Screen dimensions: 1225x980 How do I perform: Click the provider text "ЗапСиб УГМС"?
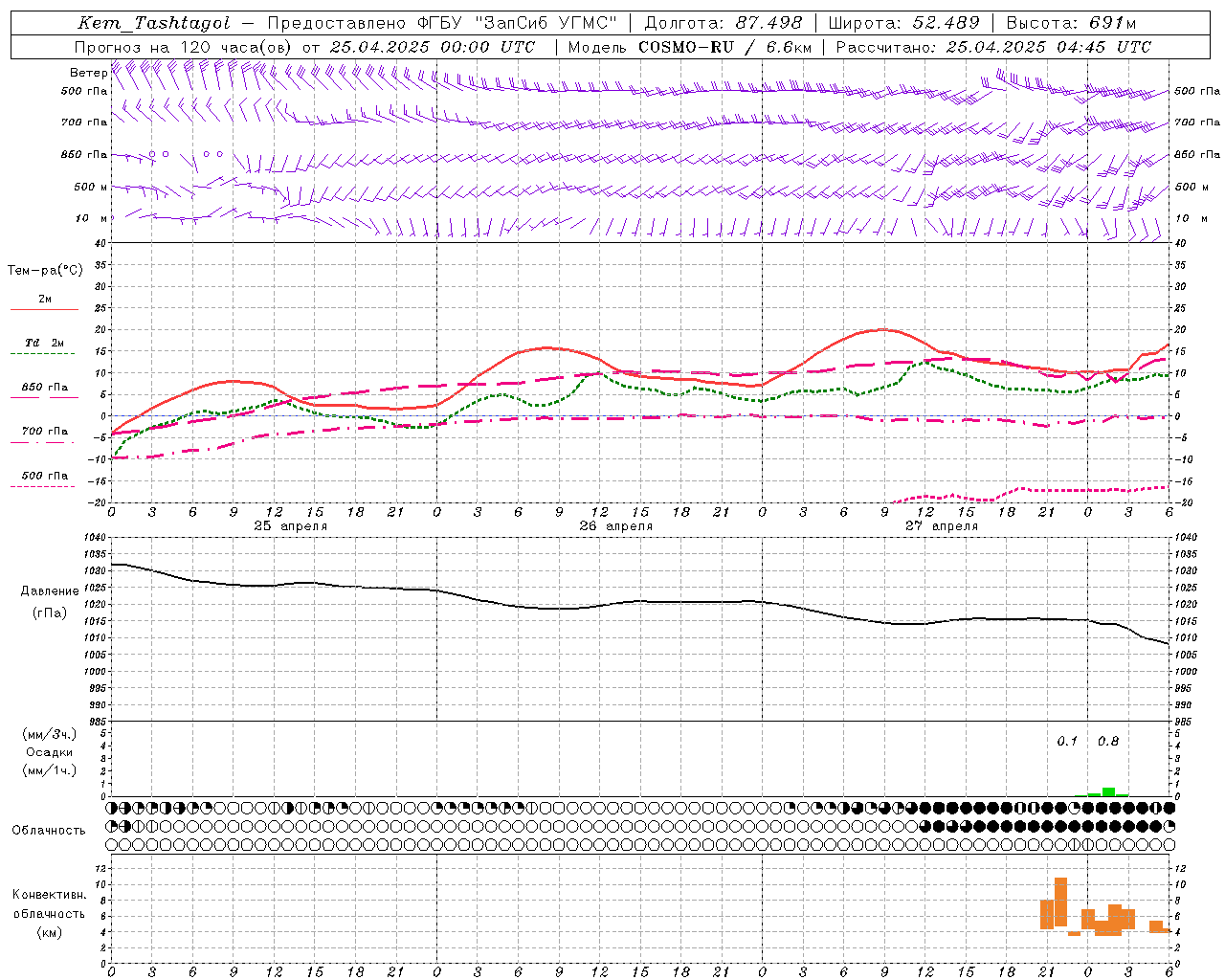(x=546, y=23)
